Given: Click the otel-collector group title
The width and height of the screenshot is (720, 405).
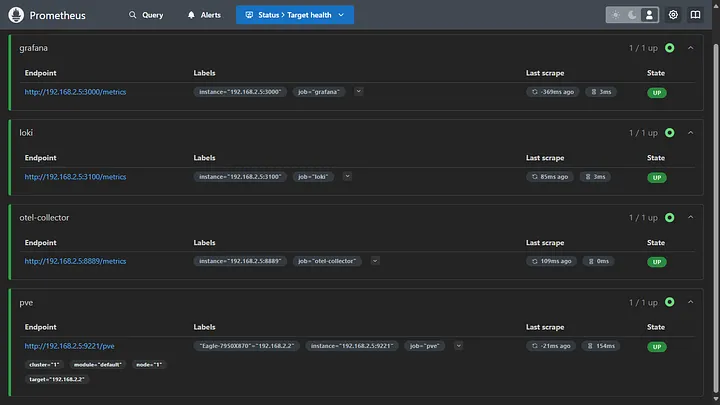Looking at the screenshot, I should click(44, 218).
